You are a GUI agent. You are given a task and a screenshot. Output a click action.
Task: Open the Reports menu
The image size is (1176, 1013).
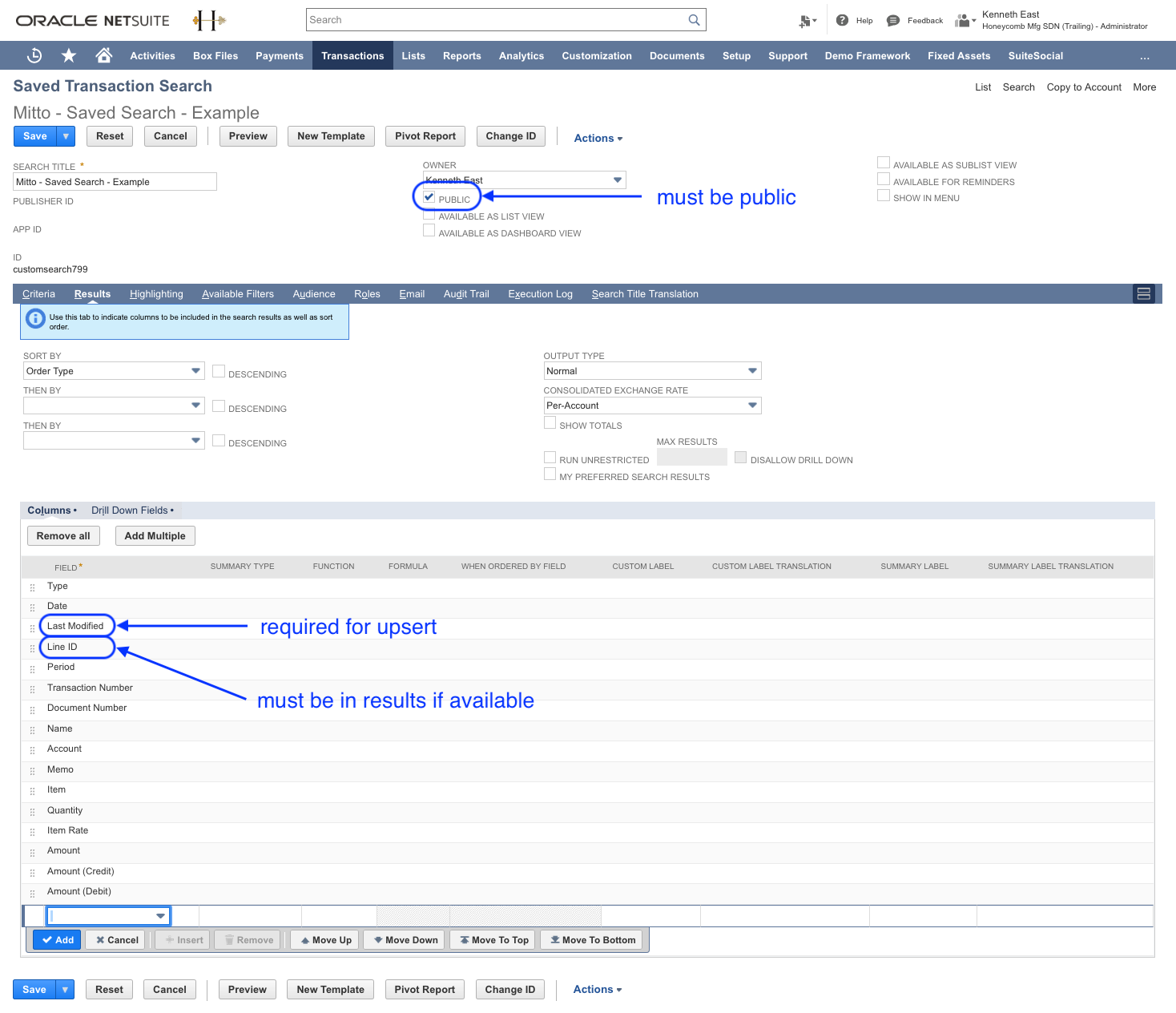(462, 56)
